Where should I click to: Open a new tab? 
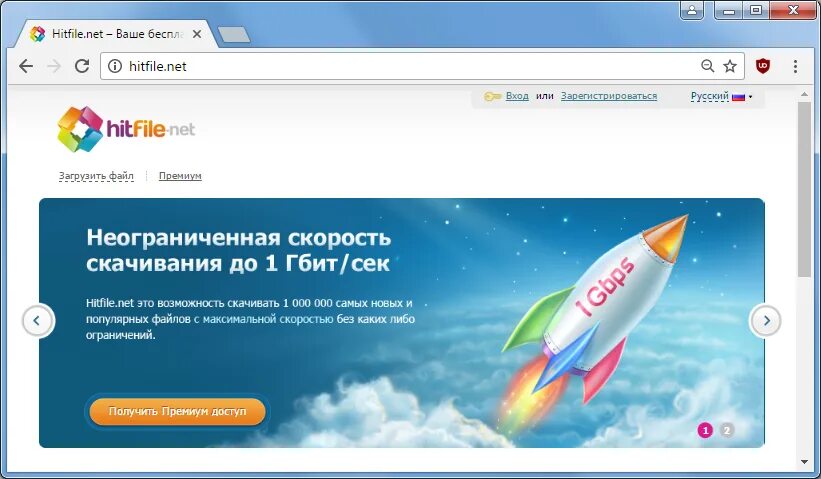pos(234,35)
